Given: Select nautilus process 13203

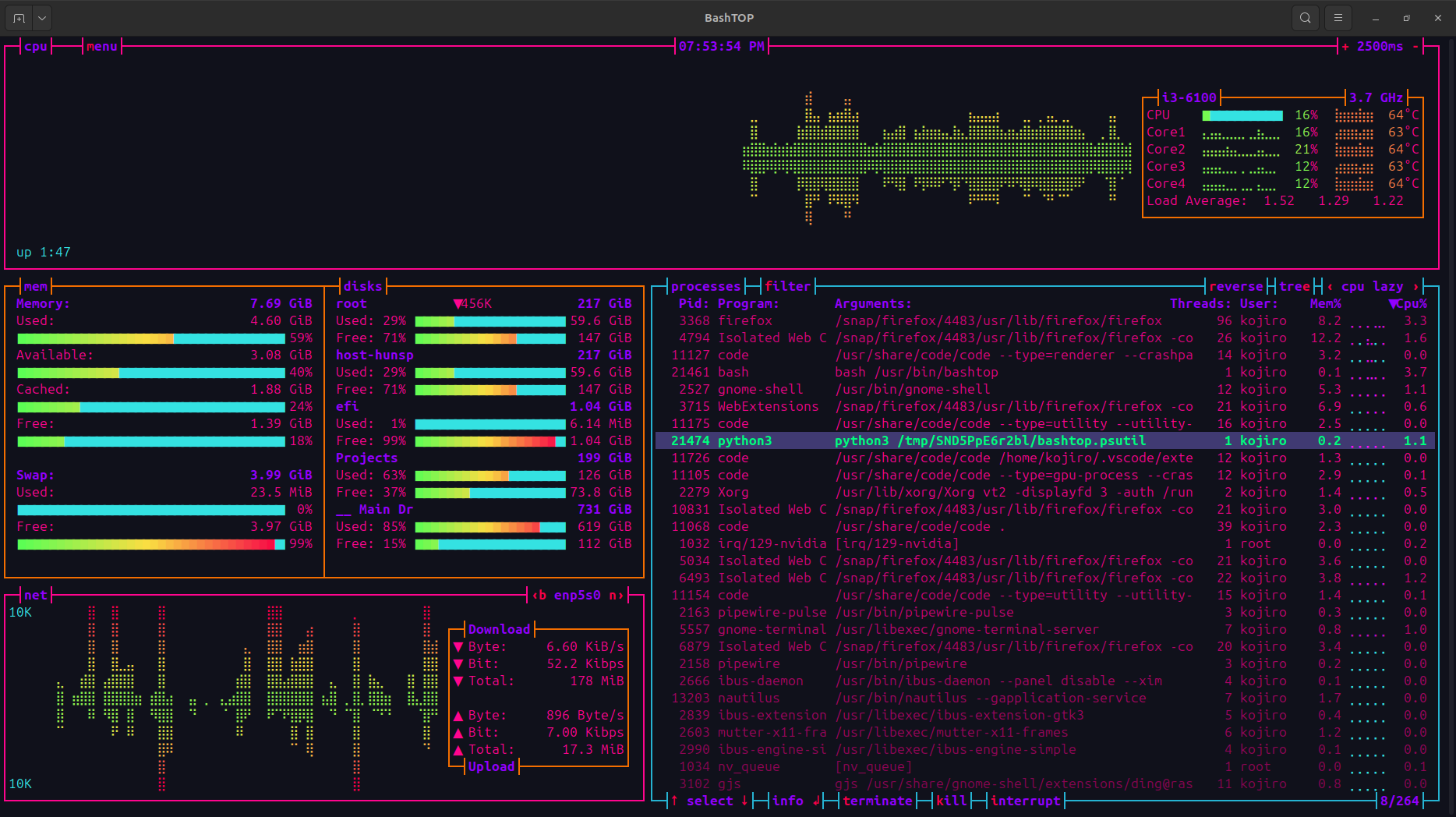Looking at the screenshot, I should point(1045,699).
